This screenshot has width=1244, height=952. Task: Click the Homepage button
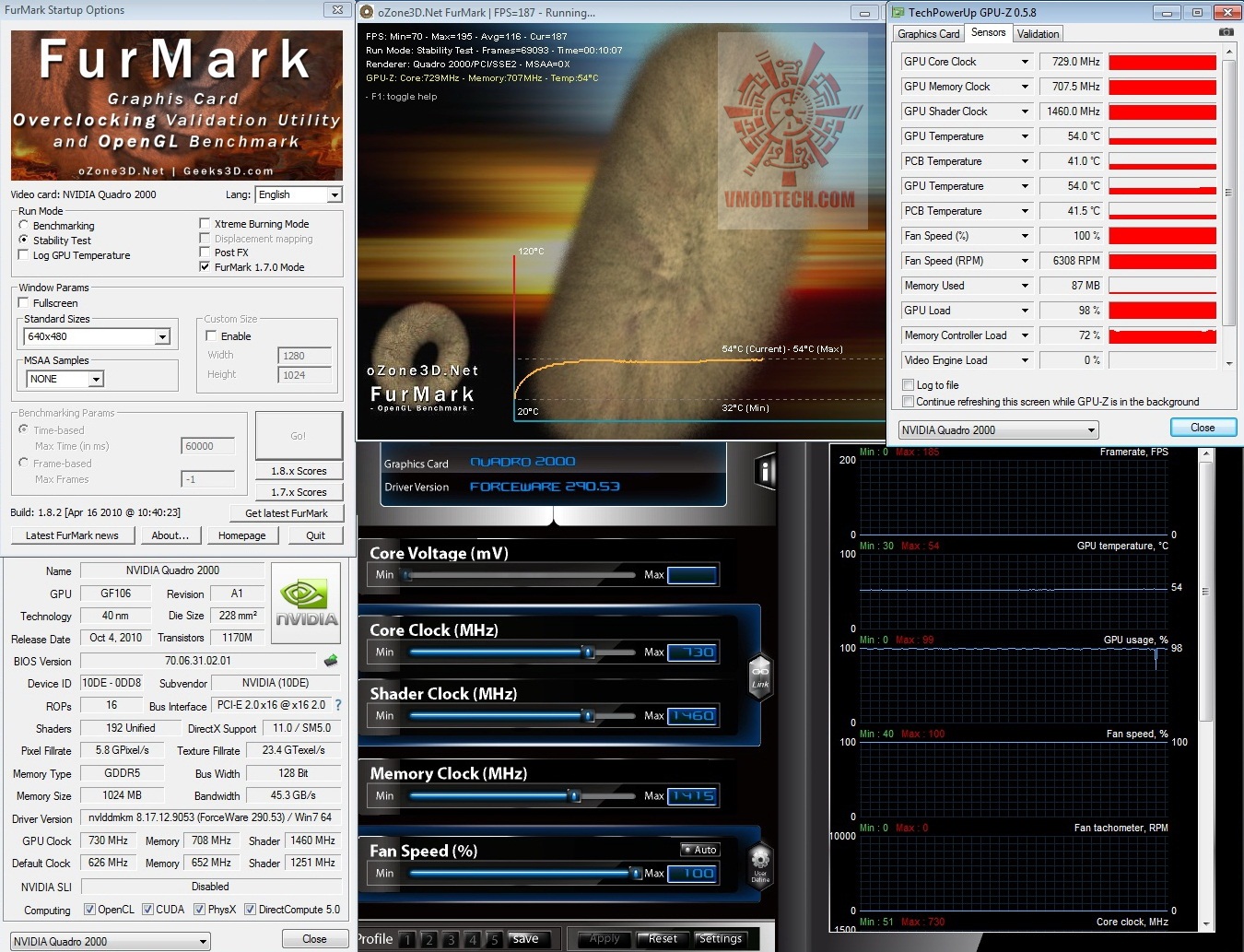[x=242, y=535]
